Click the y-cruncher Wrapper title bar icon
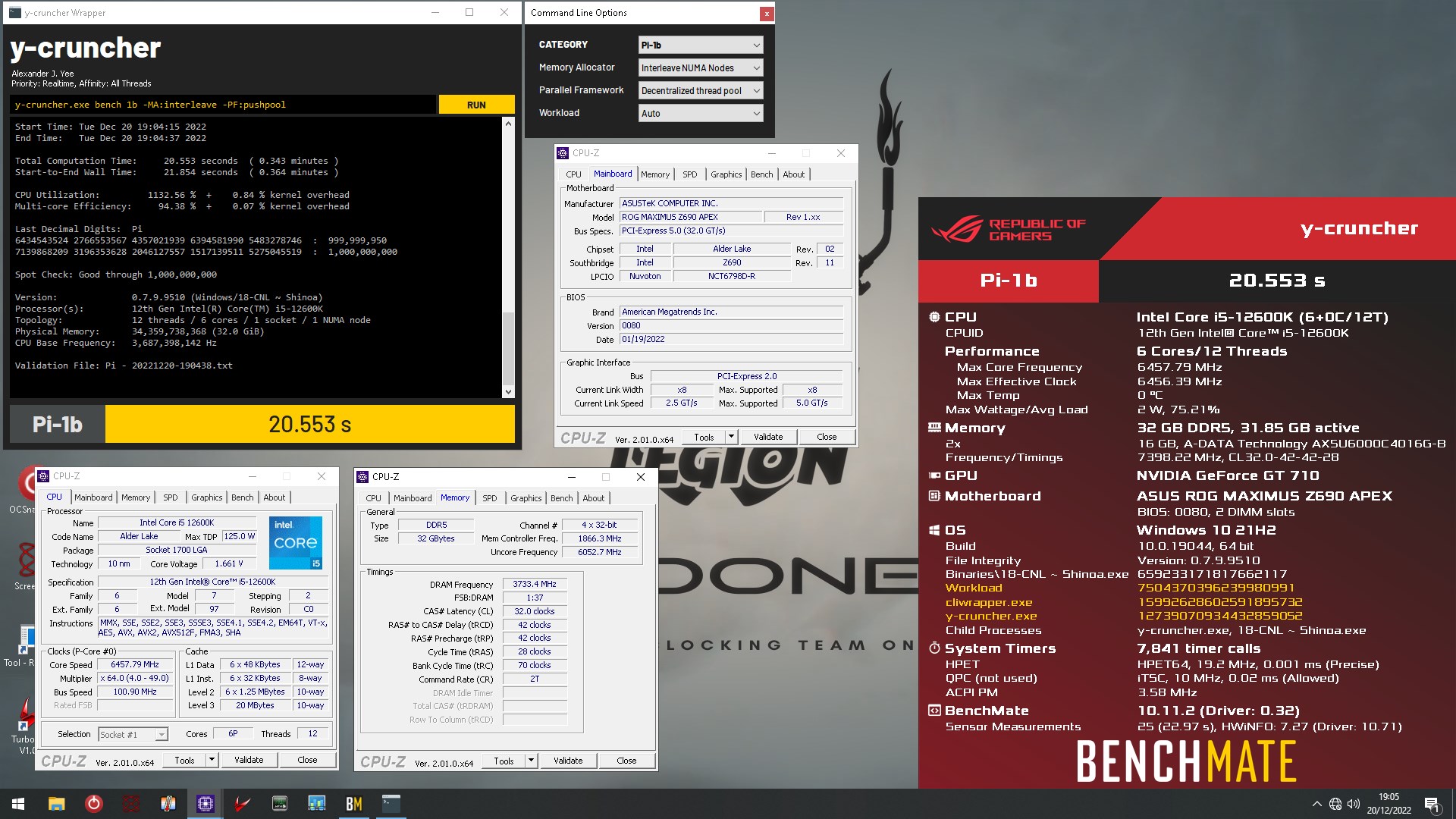1456x819 pixels. pyautogui.click(x=15, y=13)
